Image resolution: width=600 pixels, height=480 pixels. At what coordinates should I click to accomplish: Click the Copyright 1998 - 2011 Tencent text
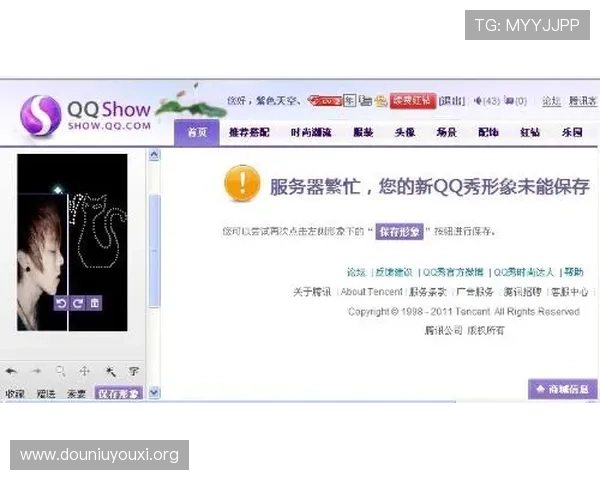click(464, 312)
